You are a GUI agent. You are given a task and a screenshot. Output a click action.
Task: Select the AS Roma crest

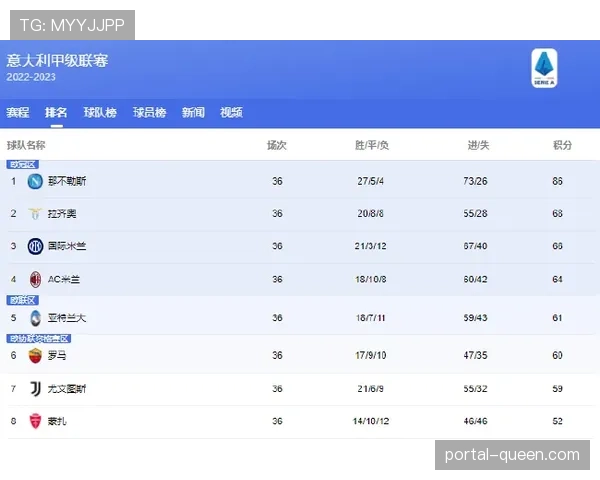[x=35, y=356]
